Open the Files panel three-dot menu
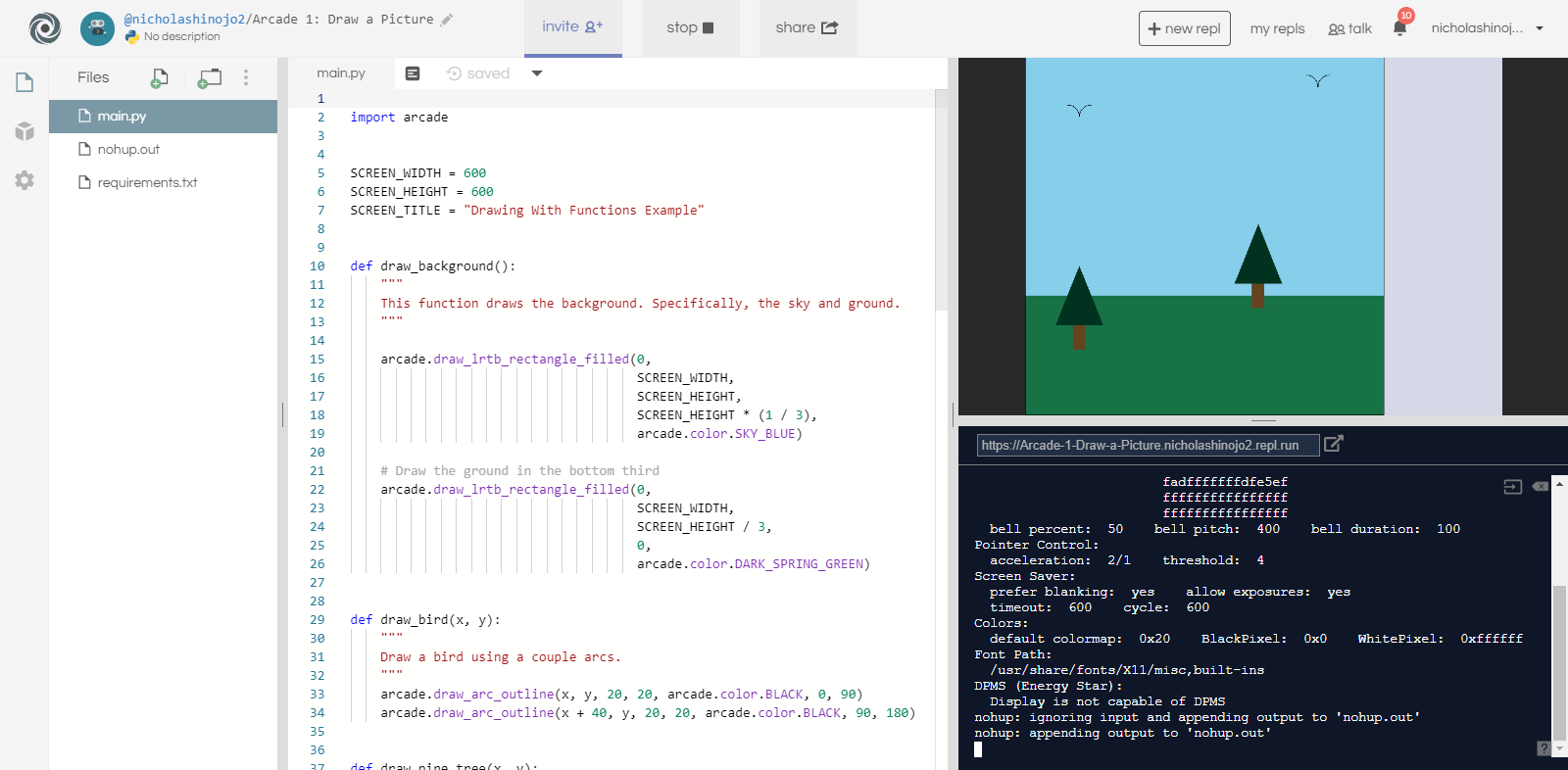Viewport: 1568px width, 770px height. click(246, 77)
